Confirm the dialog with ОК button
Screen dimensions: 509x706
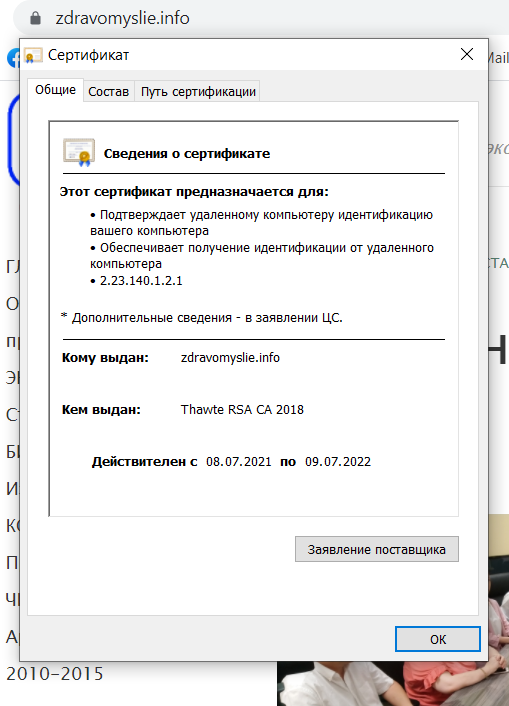[x=438, y=639]
